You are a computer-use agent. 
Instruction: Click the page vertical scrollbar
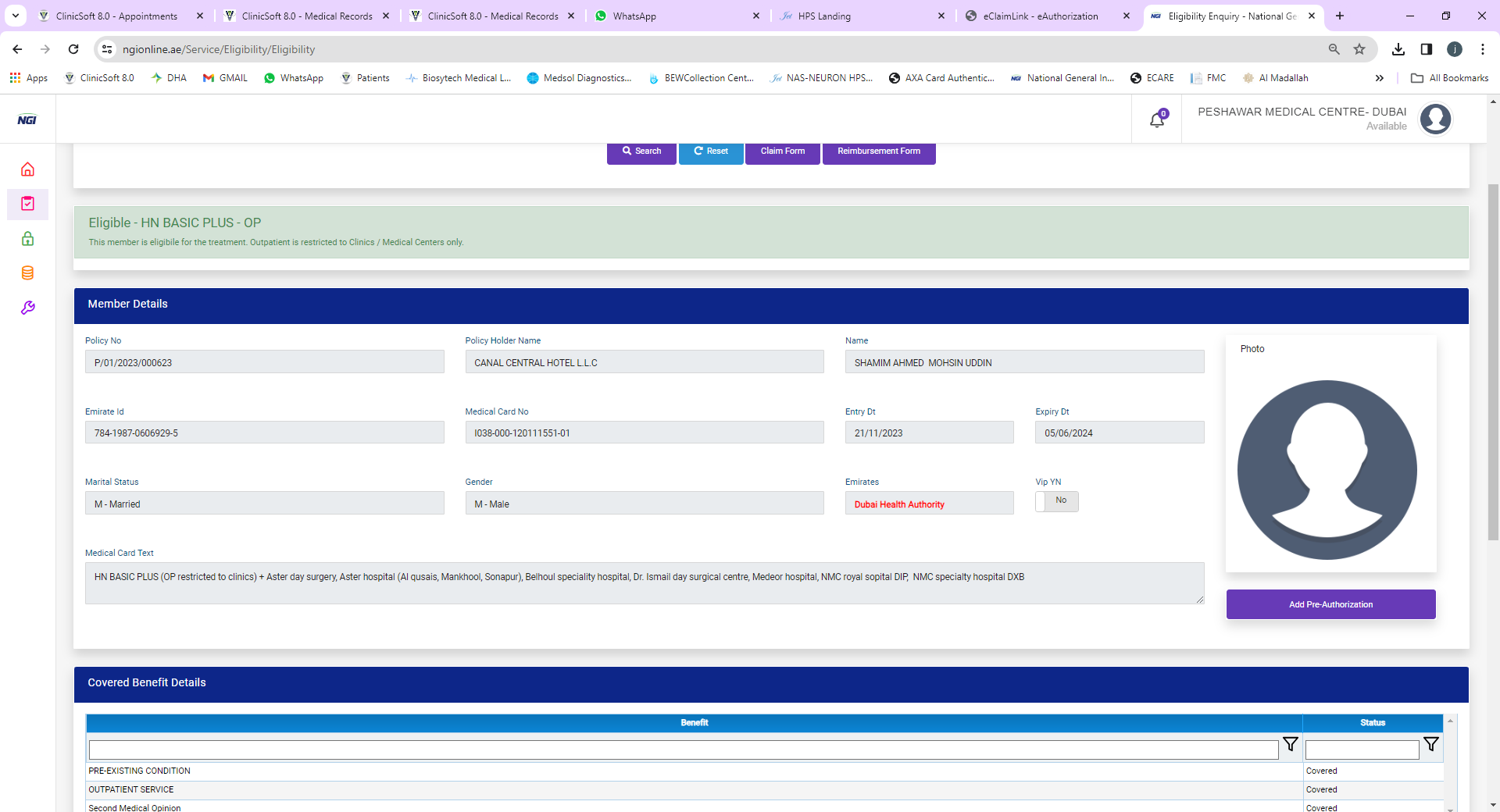point(1493,359)
